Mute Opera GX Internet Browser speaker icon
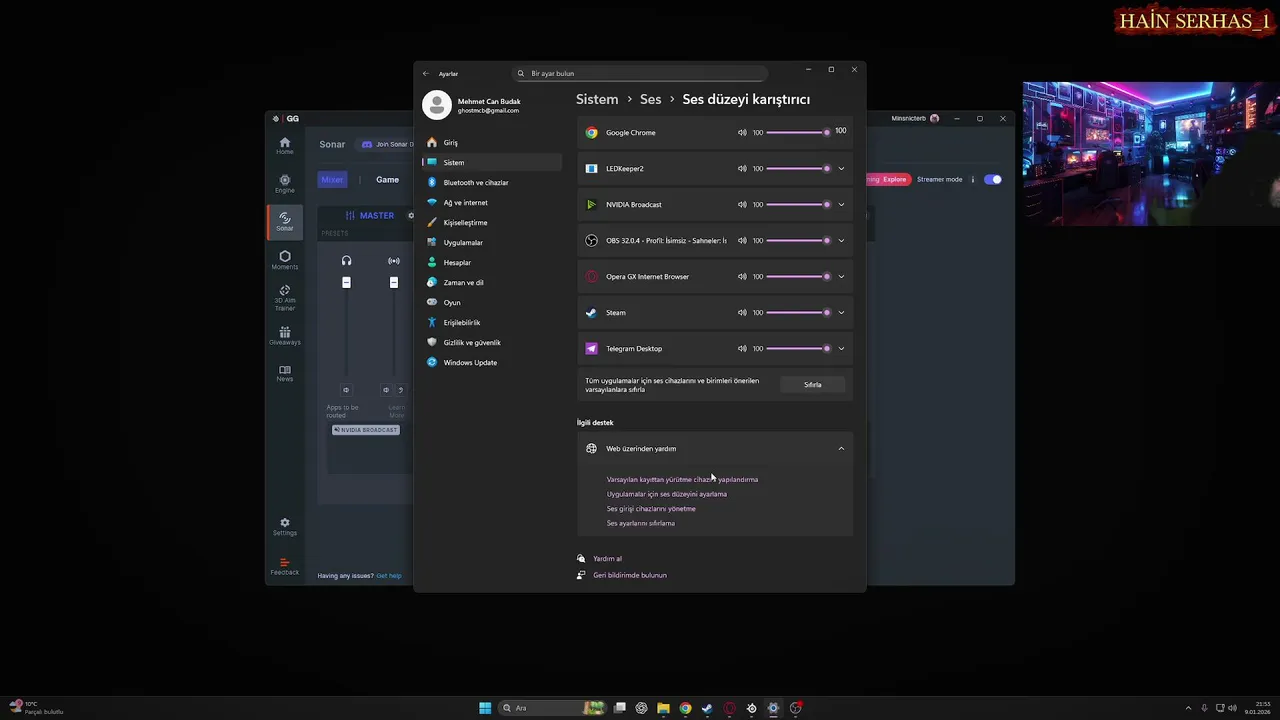The height and width of the screenshot is (720, 1280). (742, 276)
